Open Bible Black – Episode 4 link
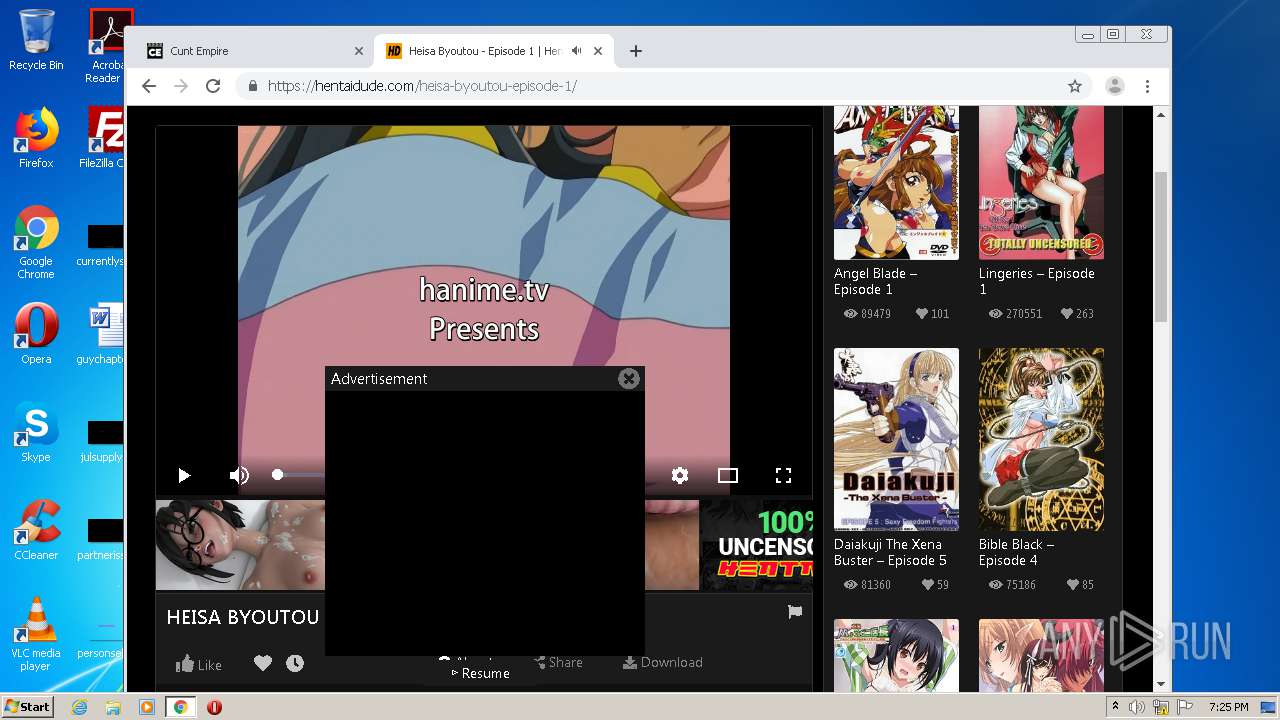Image resolution: width=1280 pixels, height=720 pixels. click(x=1016, y=552)
